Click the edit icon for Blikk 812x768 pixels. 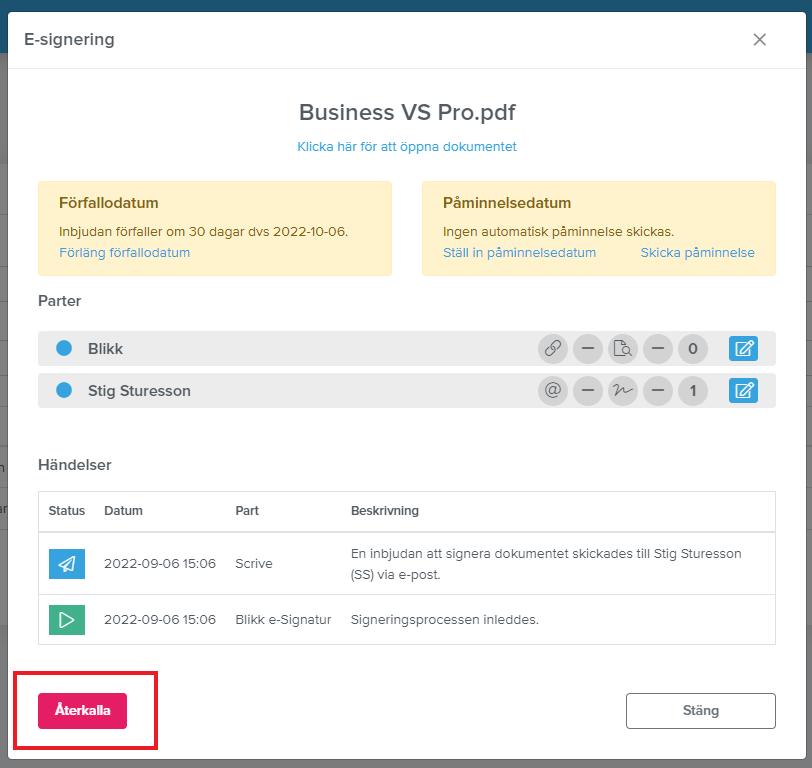pos(743,349)
